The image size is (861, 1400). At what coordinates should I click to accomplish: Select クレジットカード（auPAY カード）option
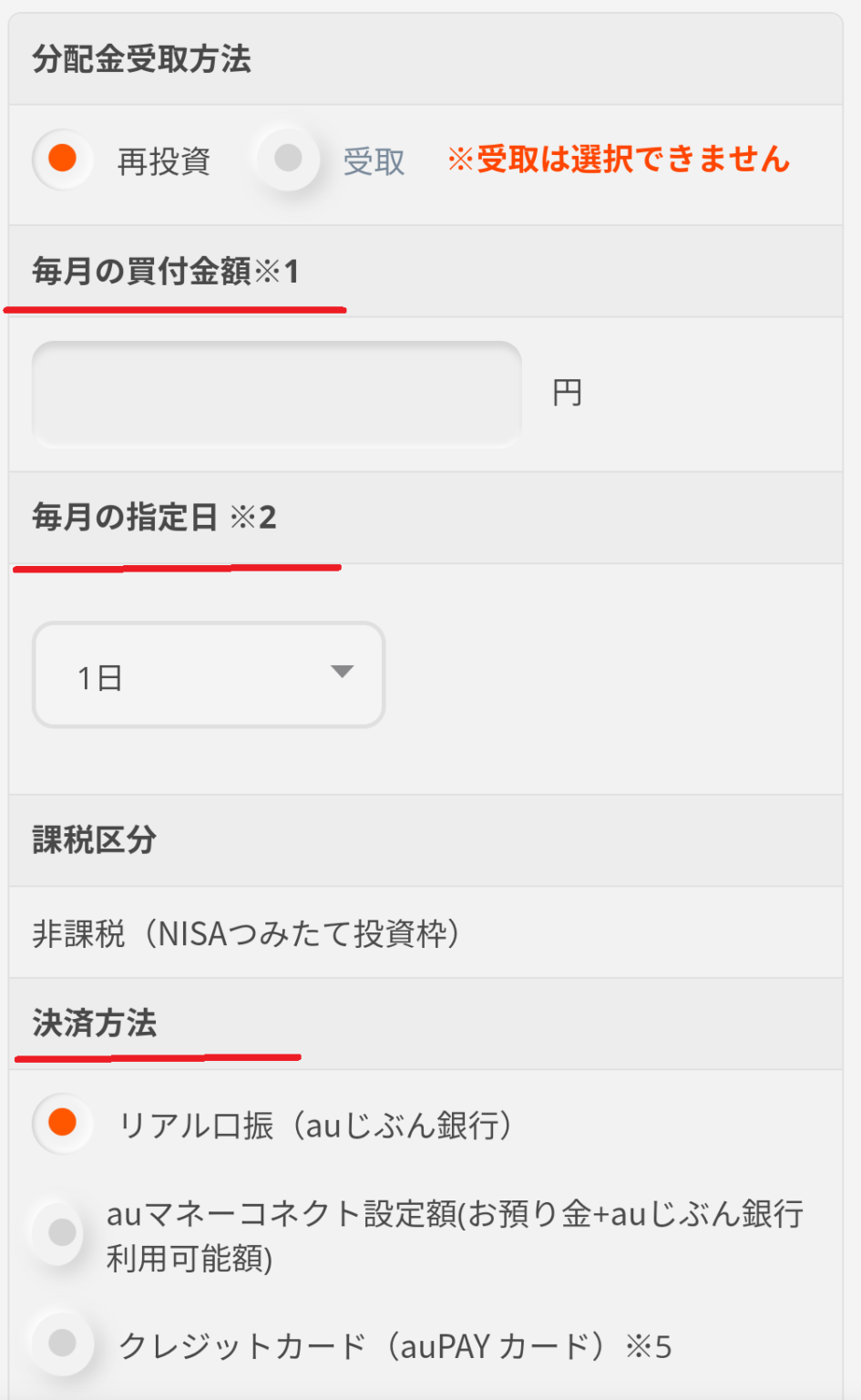point(62,1342)
